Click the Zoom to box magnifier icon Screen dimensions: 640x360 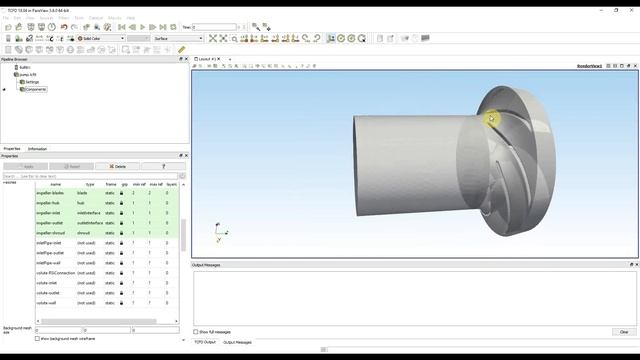pos(234,38)
